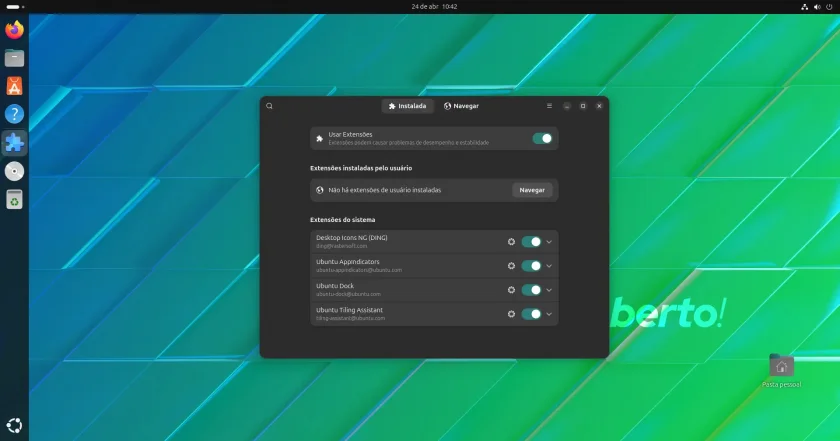The height and width of the screenshot is (441, 840).
Task: Close the Extensions window
Action: [x=599, y=106]
